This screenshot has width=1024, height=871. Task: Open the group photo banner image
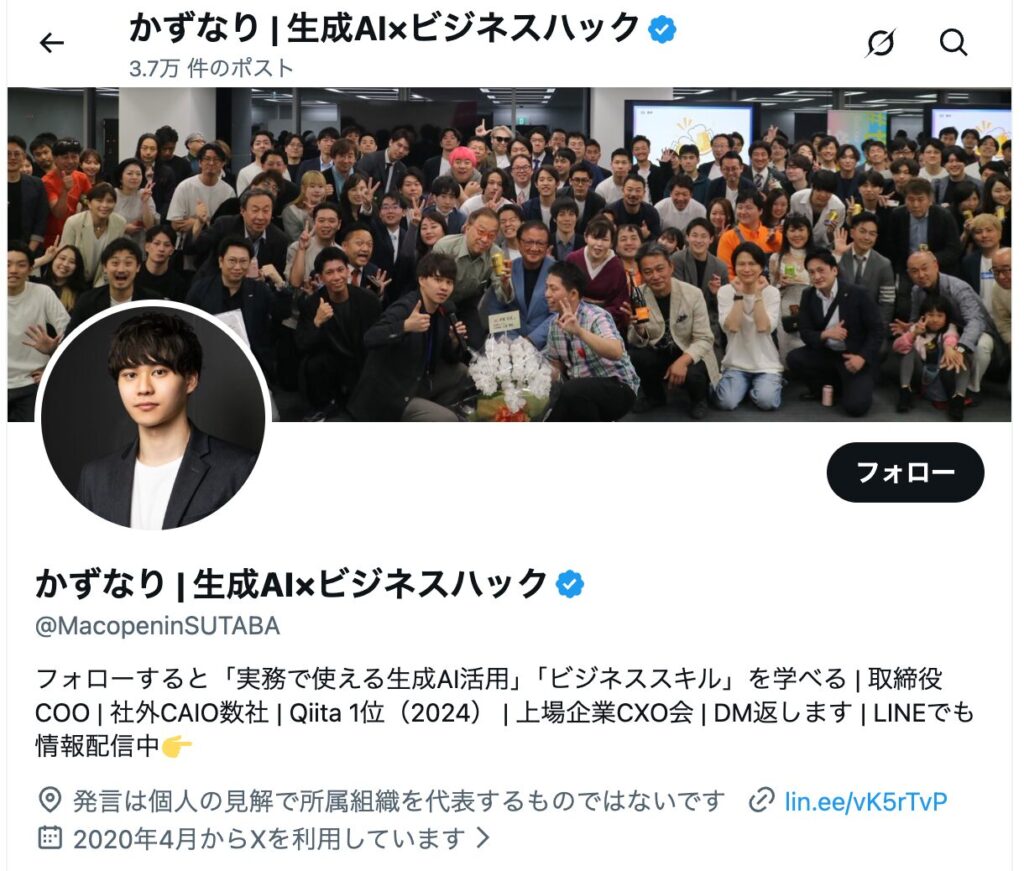pyautogui.click(x=509, y=255)
